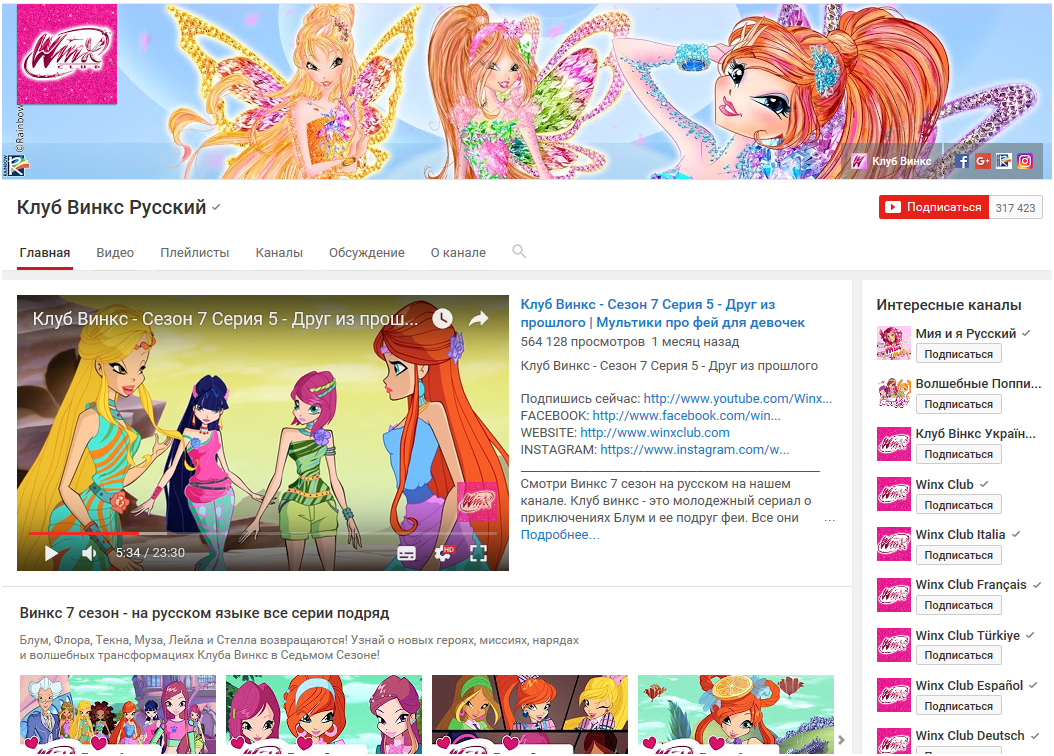The width and height of the screenshot is (1054, 756).
Task: Subscribe to Мия и я Русский
Action: [x=959, y=353]
